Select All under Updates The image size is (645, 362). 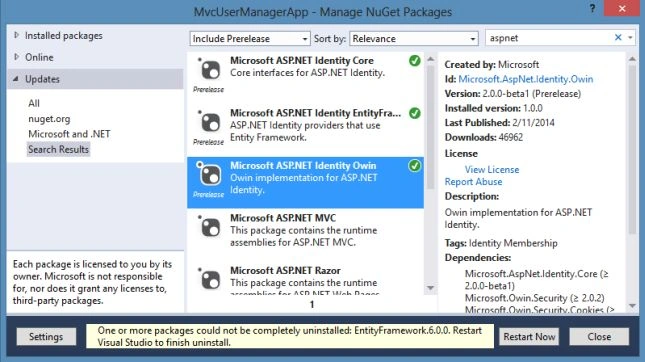tap(34, 103)
